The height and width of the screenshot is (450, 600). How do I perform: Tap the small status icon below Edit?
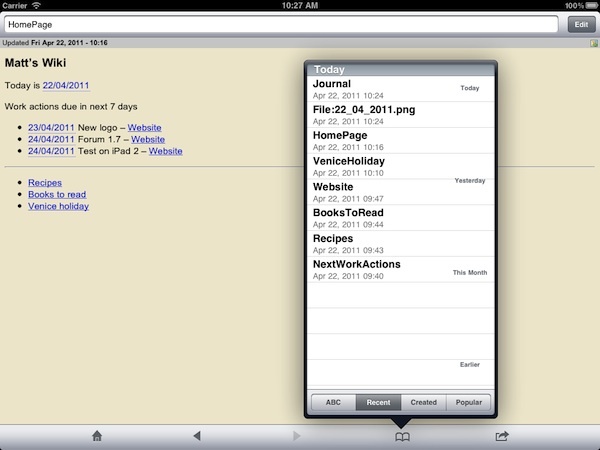pyautogui.click(x=593, y=43)
